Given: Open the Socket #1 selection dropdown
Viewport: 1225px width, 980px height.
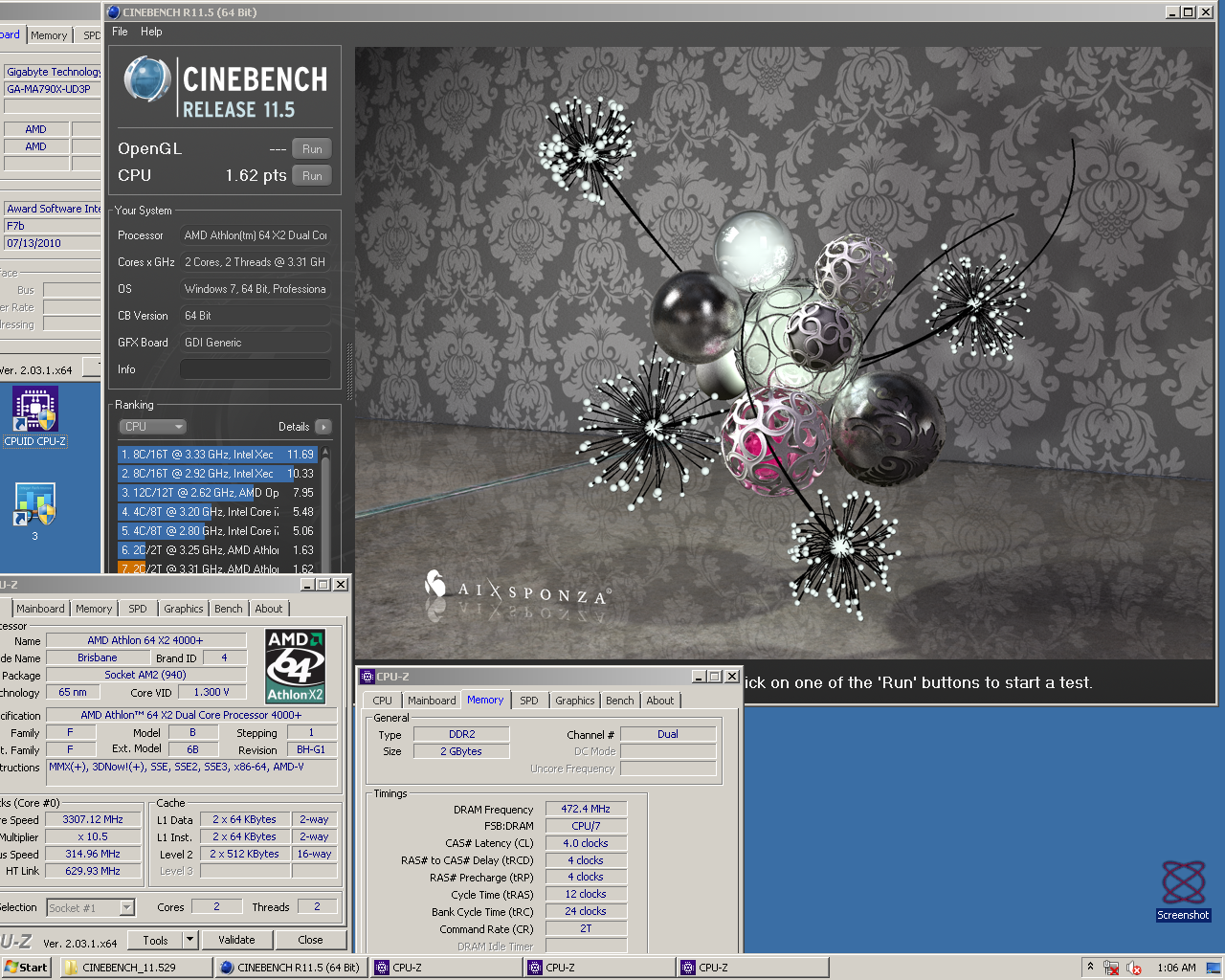Looking at the screenshot, I should (90, 907).
